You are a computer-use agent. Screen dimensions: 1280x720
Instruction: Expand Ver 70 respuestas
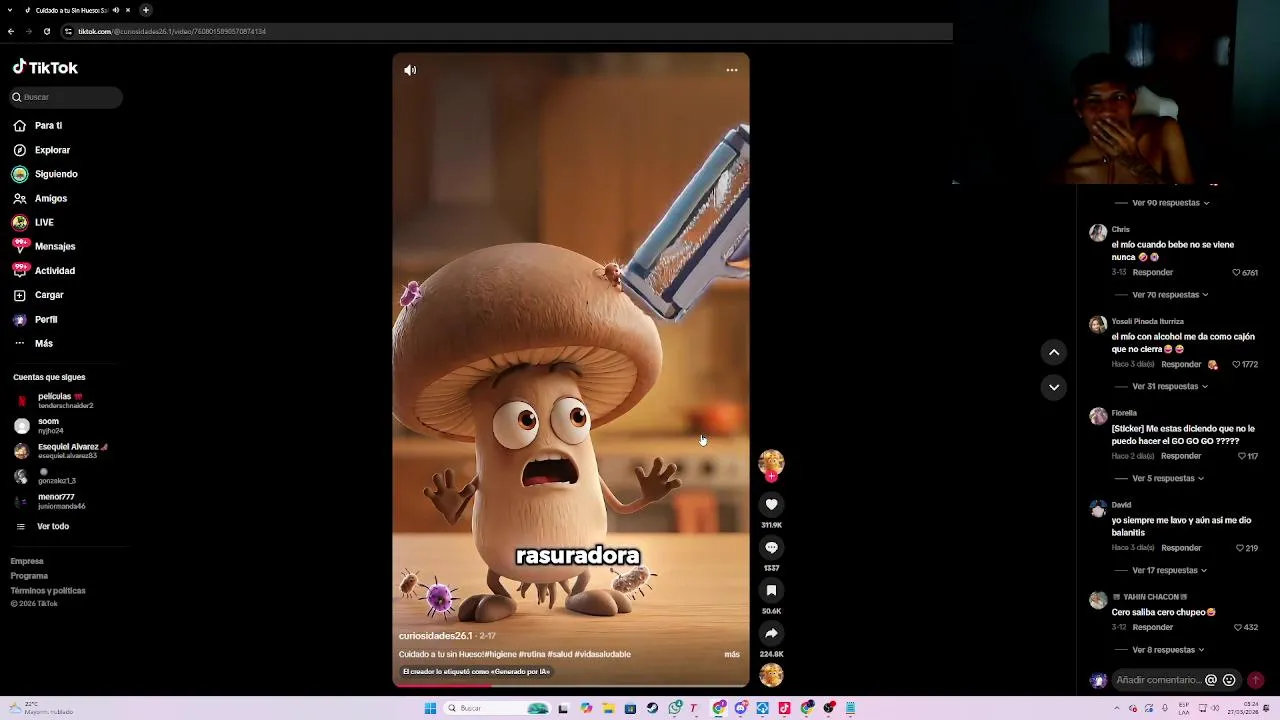[1170, 295]
